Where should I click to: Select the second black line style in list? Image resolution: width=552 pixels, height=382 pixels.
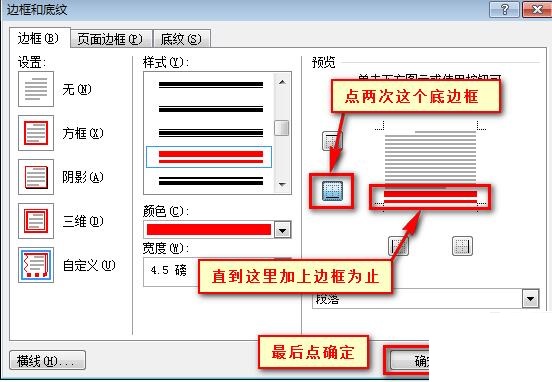[x=211, y=109]
